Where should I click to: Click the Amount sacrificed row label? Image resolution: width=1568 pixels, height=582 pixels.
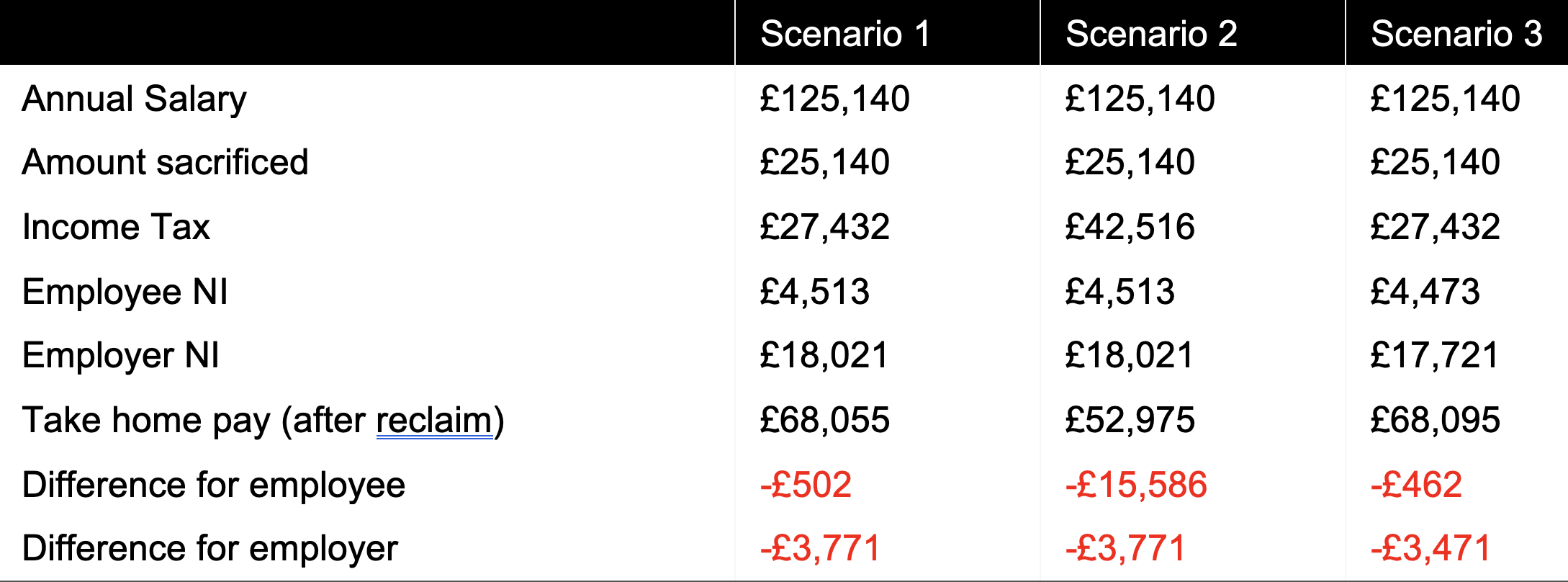166,162
